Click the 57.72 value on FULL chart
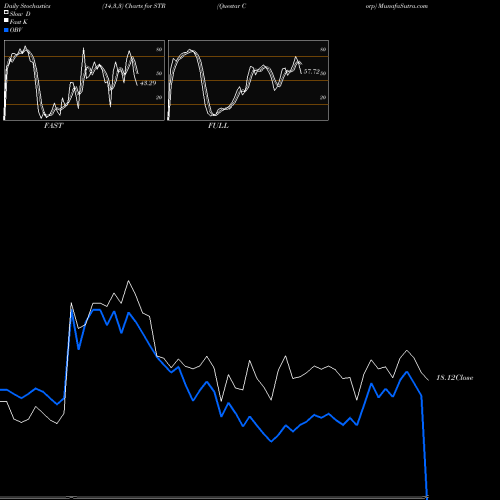The width and height of the screenshot is (500, 500). click(x=312, y=72)
